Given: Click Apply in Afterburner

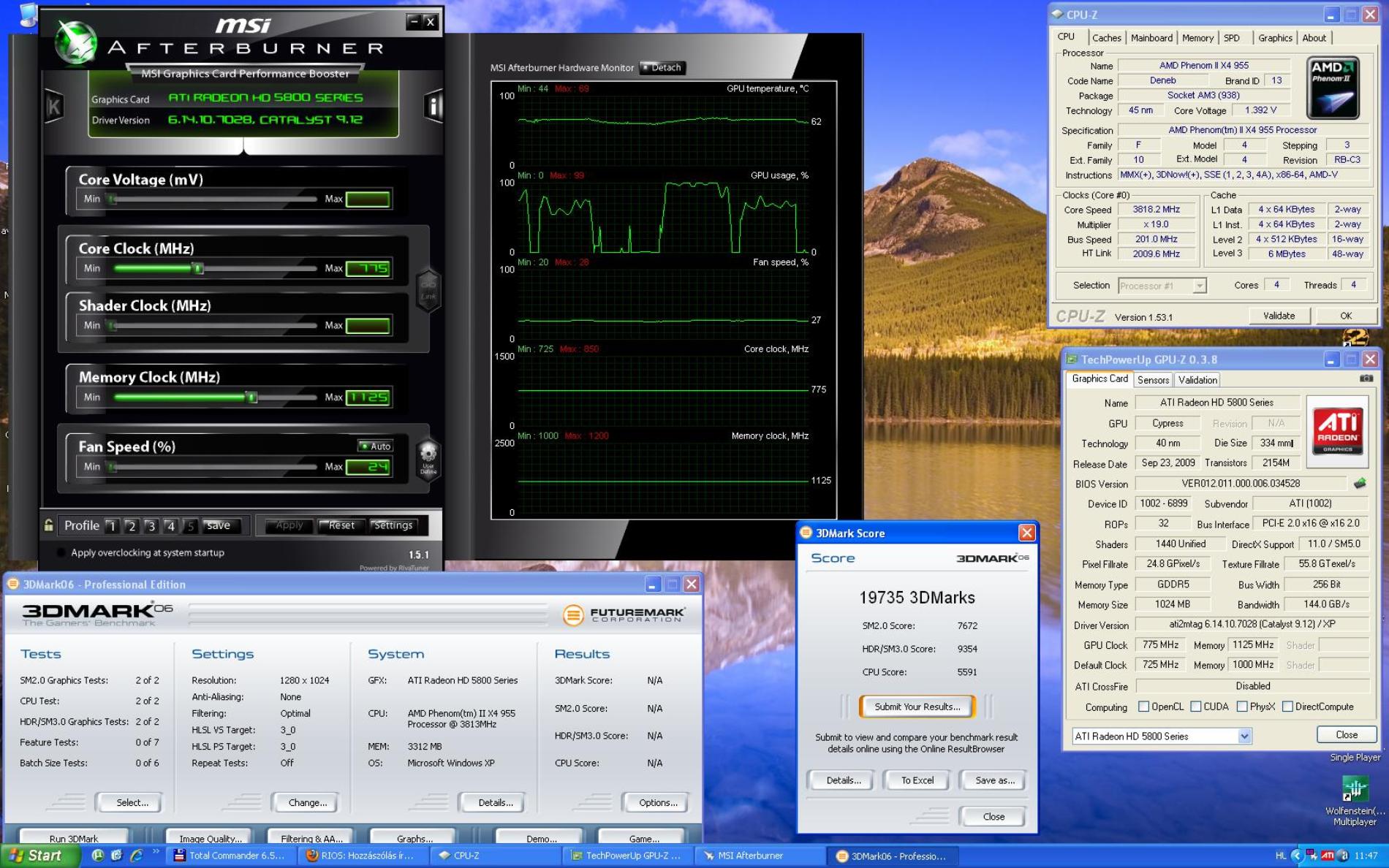Looking at the screenshot, I should (289, 525).
